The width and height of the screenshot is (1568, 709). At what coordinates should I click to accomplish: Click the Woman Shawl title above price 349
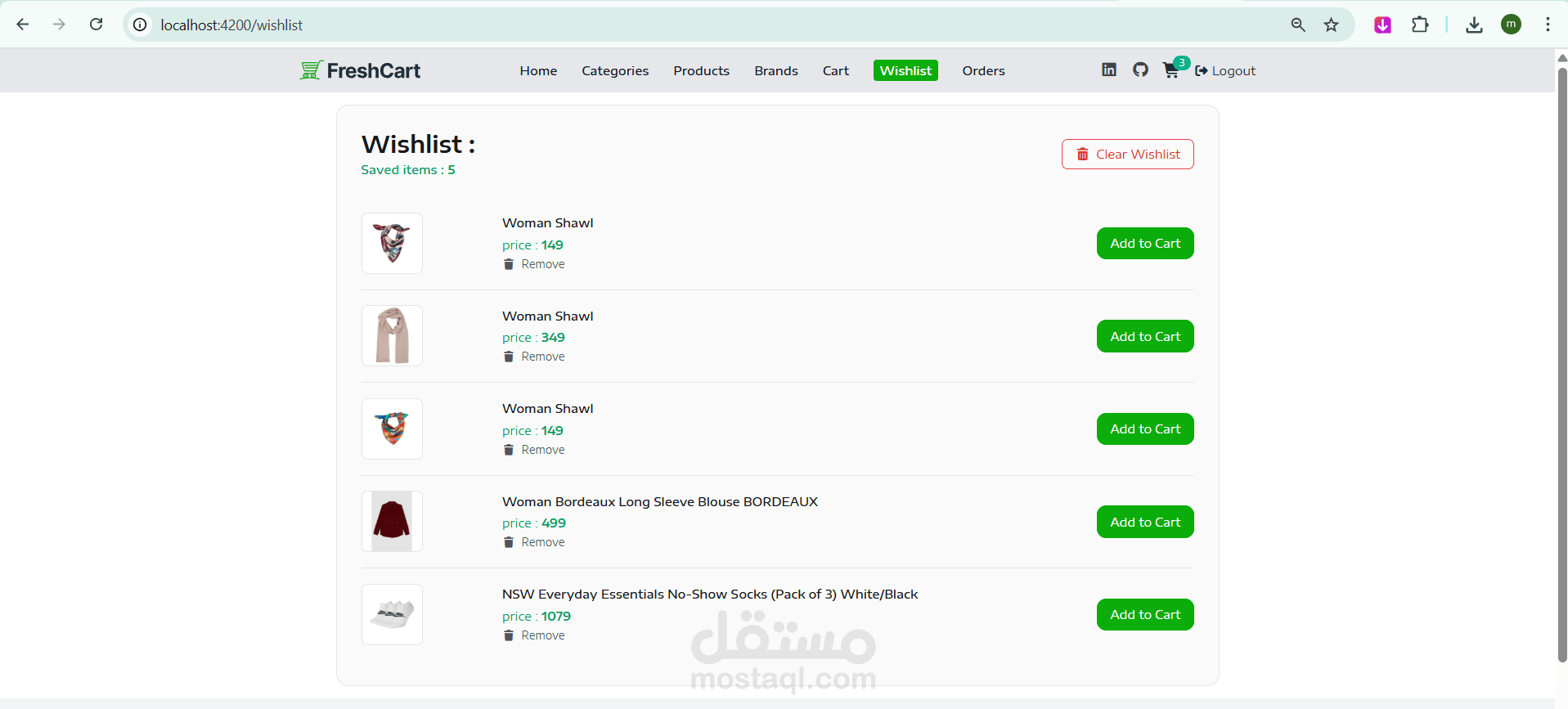pos(548,316)
